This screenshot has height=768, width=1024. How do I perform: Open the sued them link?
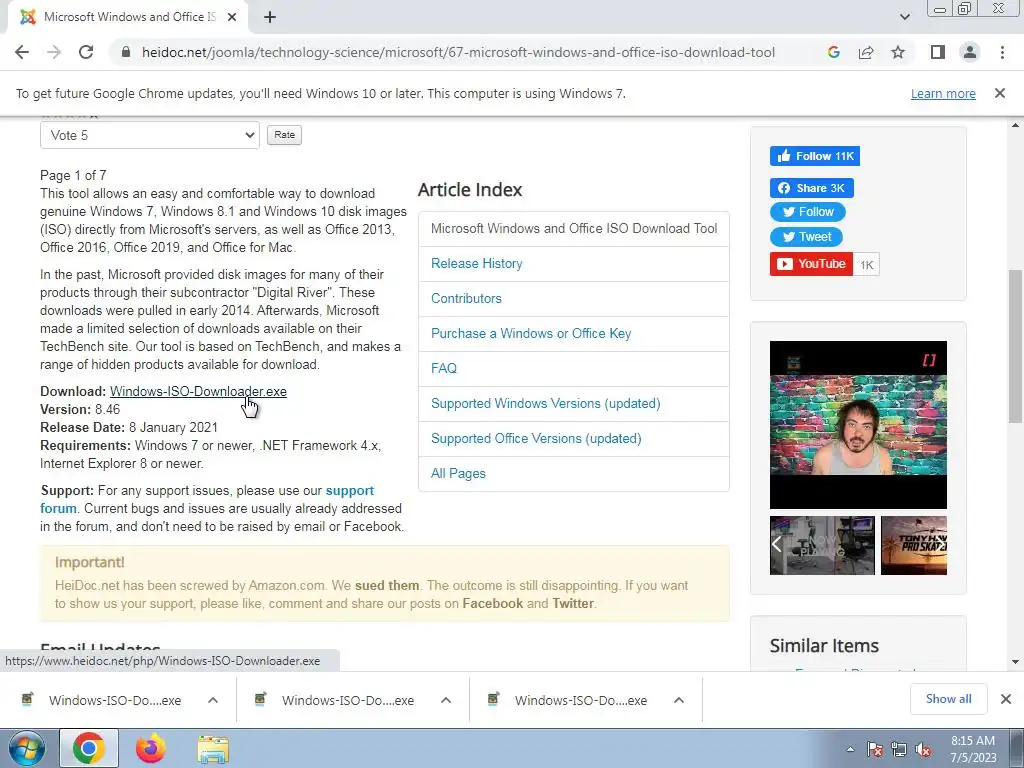pyautogui.click(x=387, y=585)
